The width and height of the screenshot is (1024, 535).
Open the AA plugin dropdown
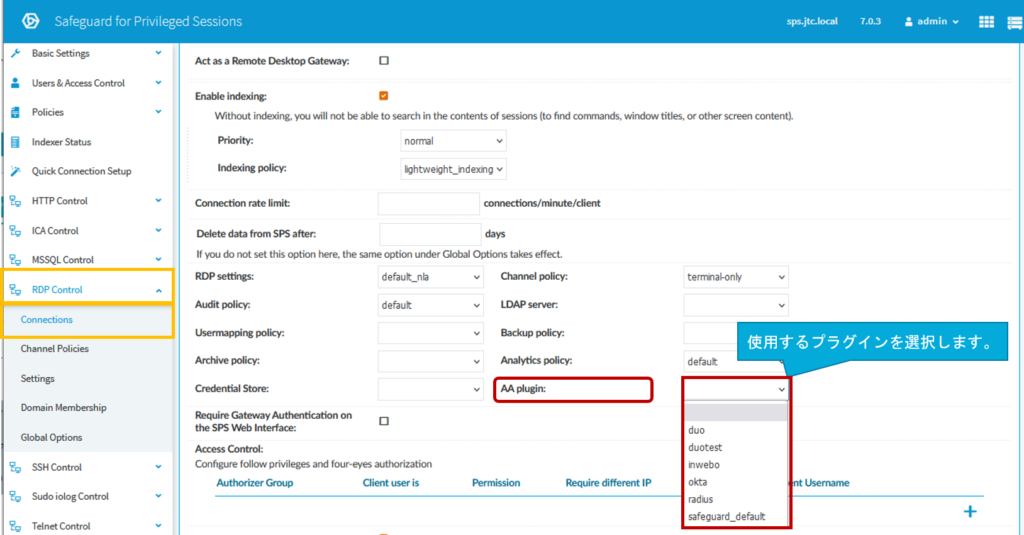point(736,389)
